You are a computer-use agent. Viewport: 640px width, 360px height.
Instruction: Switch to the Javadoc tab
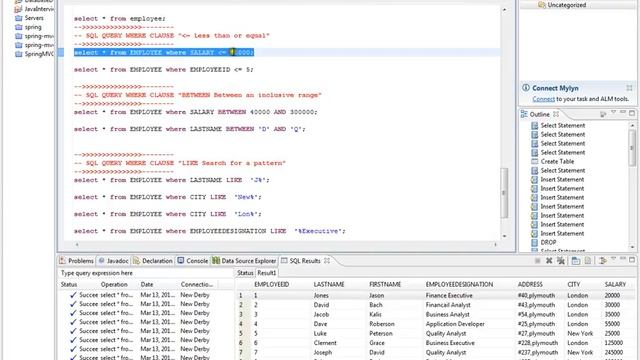pos(113,260)
